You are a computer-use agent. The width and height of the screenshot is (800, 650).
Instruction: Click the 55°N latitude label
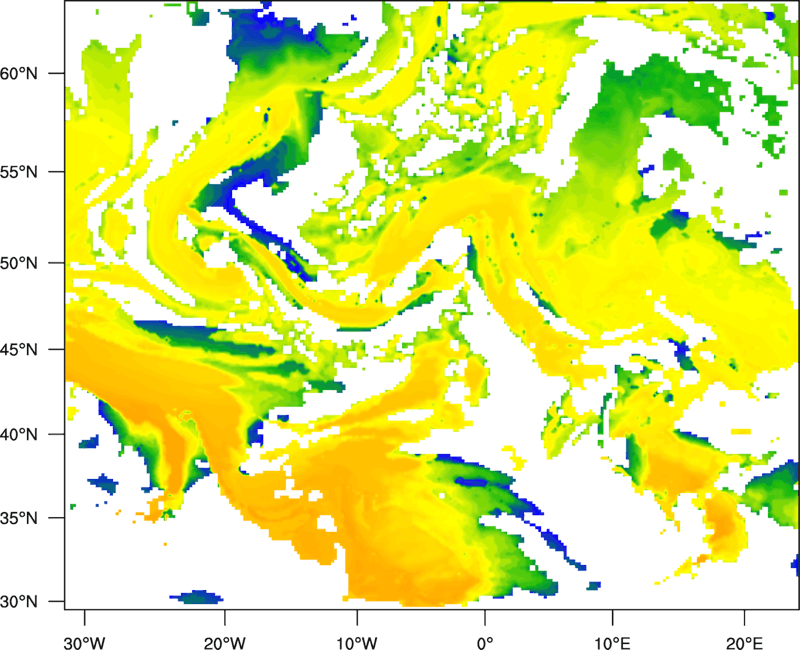click(x=19, y=172)
